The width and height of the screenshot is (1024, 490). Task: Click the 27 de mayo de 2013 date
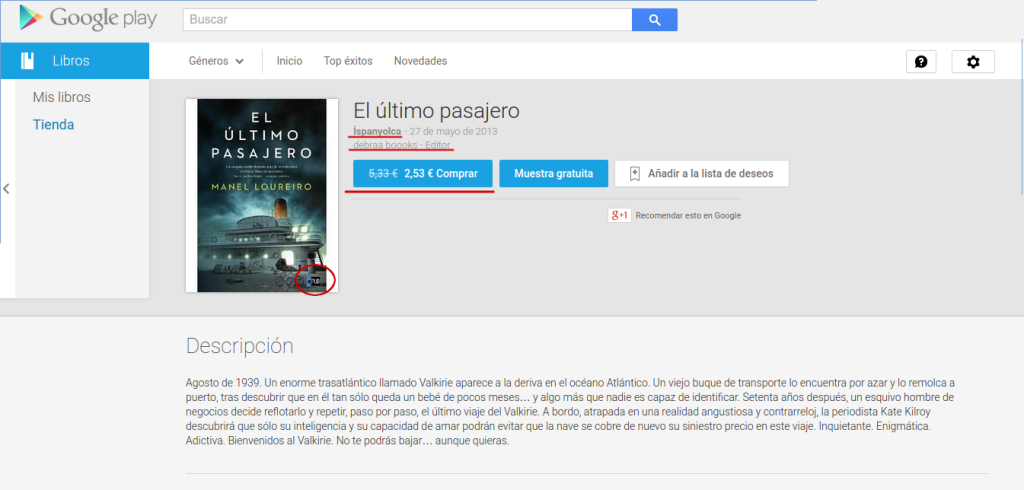453,131
